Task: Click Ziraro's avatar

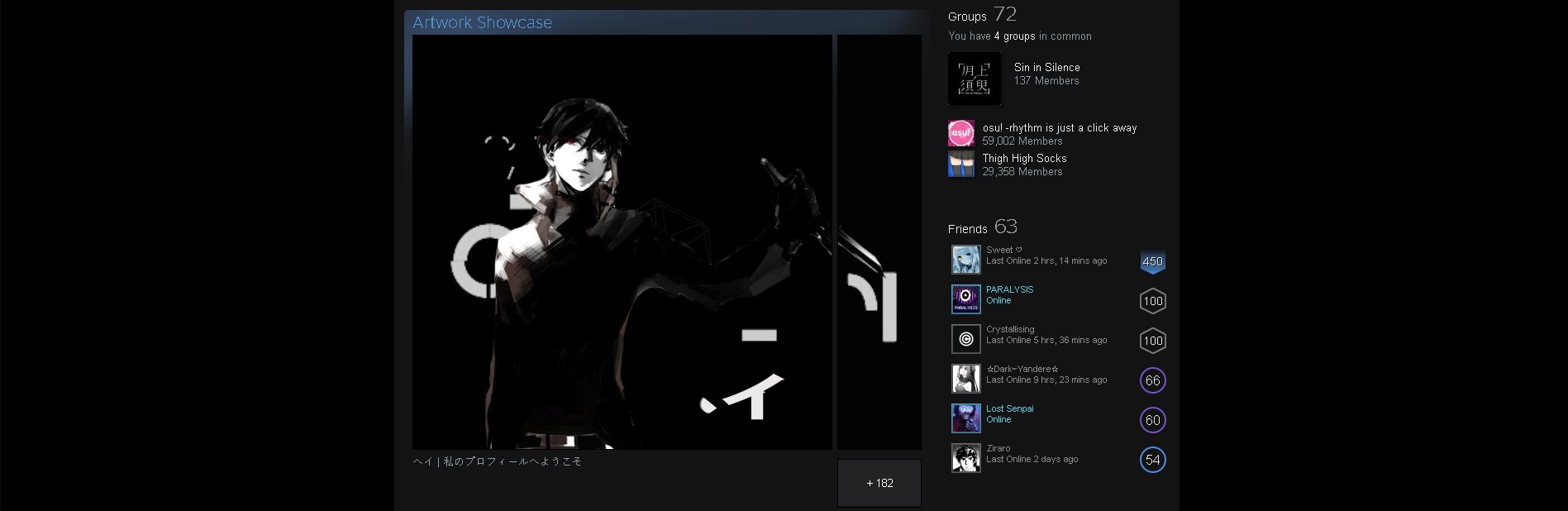Action: (965, 458)
